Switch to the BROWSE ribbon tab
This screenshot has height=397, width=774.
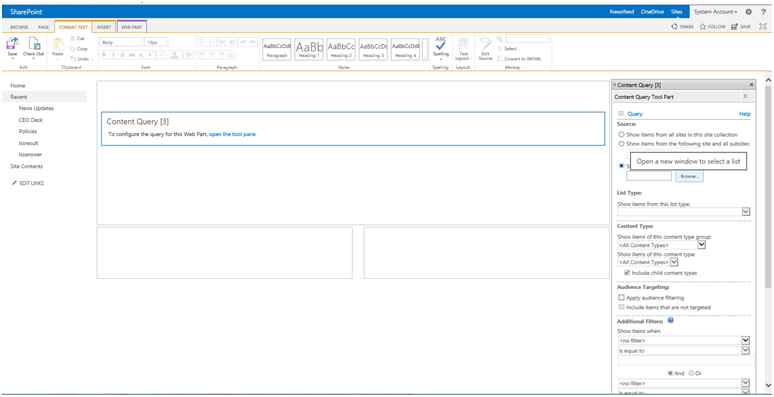19,27
